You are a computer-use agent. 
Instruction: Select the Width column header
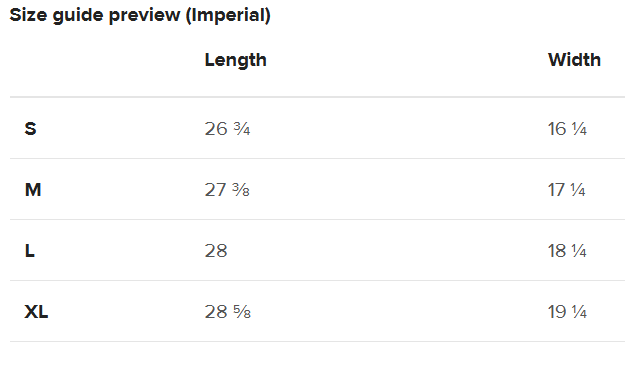[x=574, y=60]
